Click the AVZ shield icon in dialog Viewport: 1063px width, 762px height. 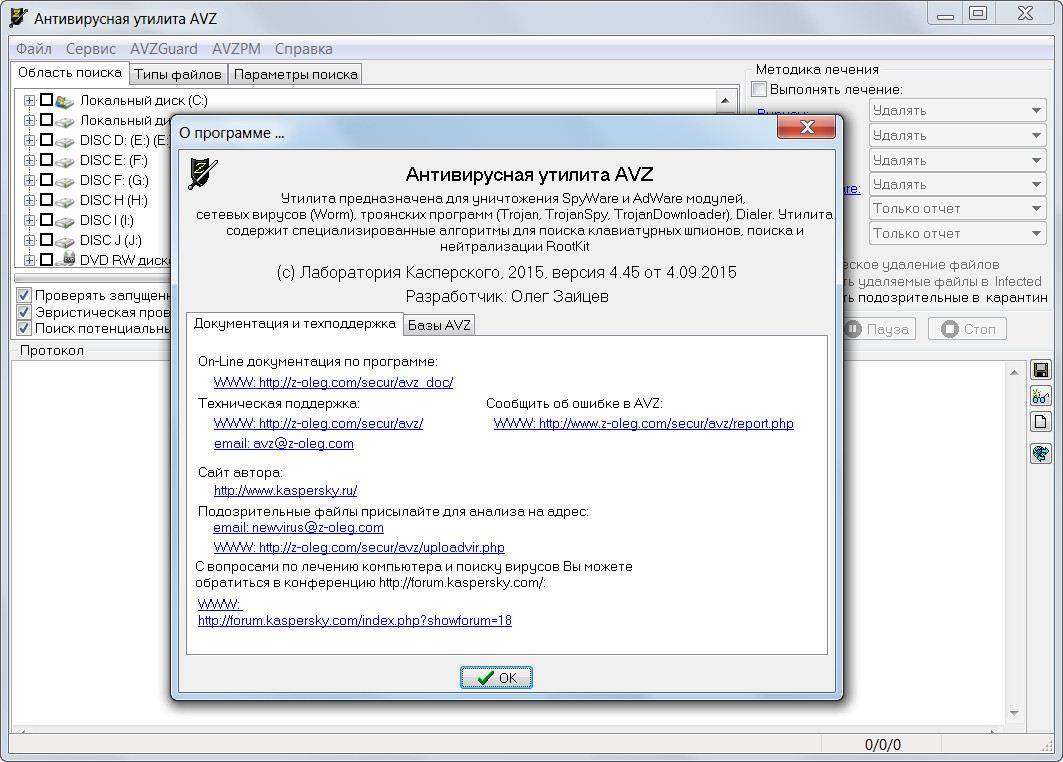pyautogui.click(x=203, y=174)
